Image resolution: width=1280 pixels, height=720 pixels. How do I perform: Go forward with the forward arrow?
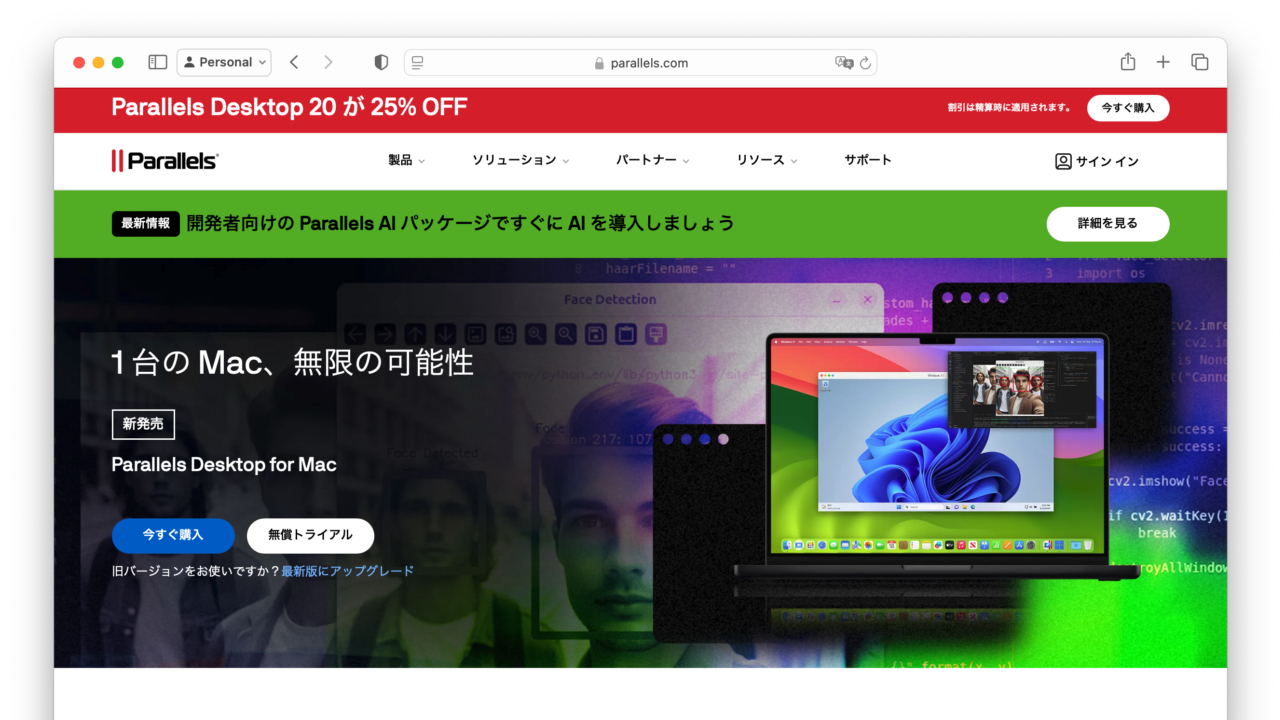pos(328,62)
